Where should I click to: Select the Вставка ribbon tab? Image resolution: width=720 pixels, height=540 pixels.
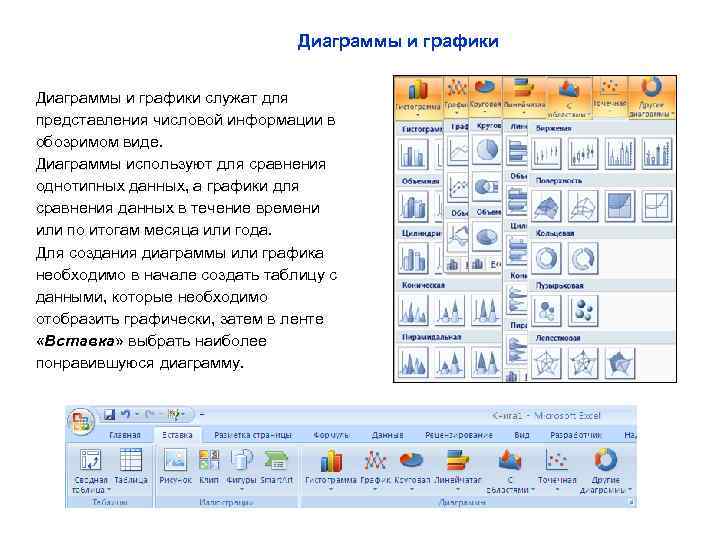point(177,435)
